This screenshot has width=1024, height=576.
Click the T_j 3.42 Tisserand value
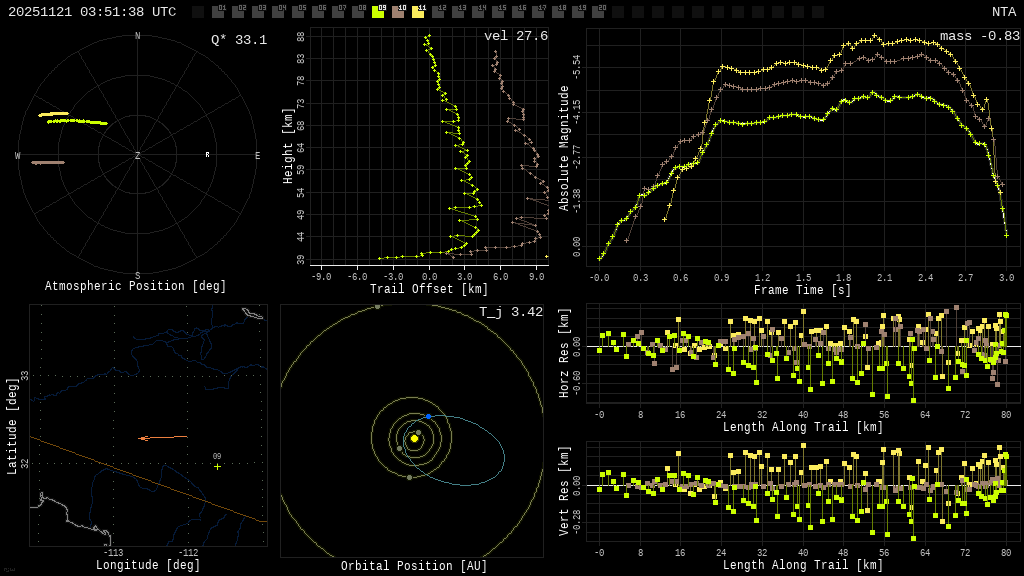pos(510,312)
